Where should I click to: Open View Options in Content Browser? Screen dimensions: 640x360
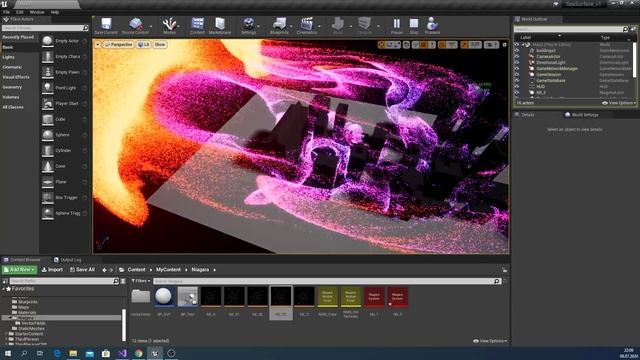point(490,341)
